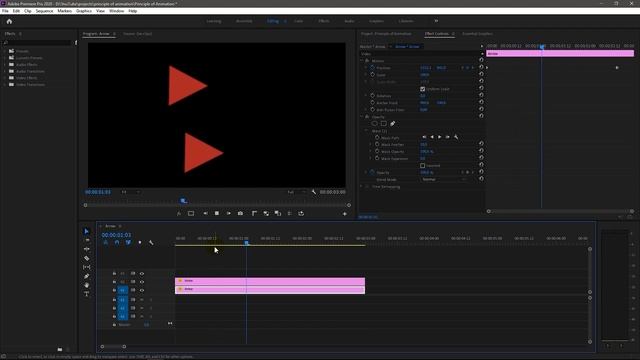Open the Clip menu

[x=27, y=11]
